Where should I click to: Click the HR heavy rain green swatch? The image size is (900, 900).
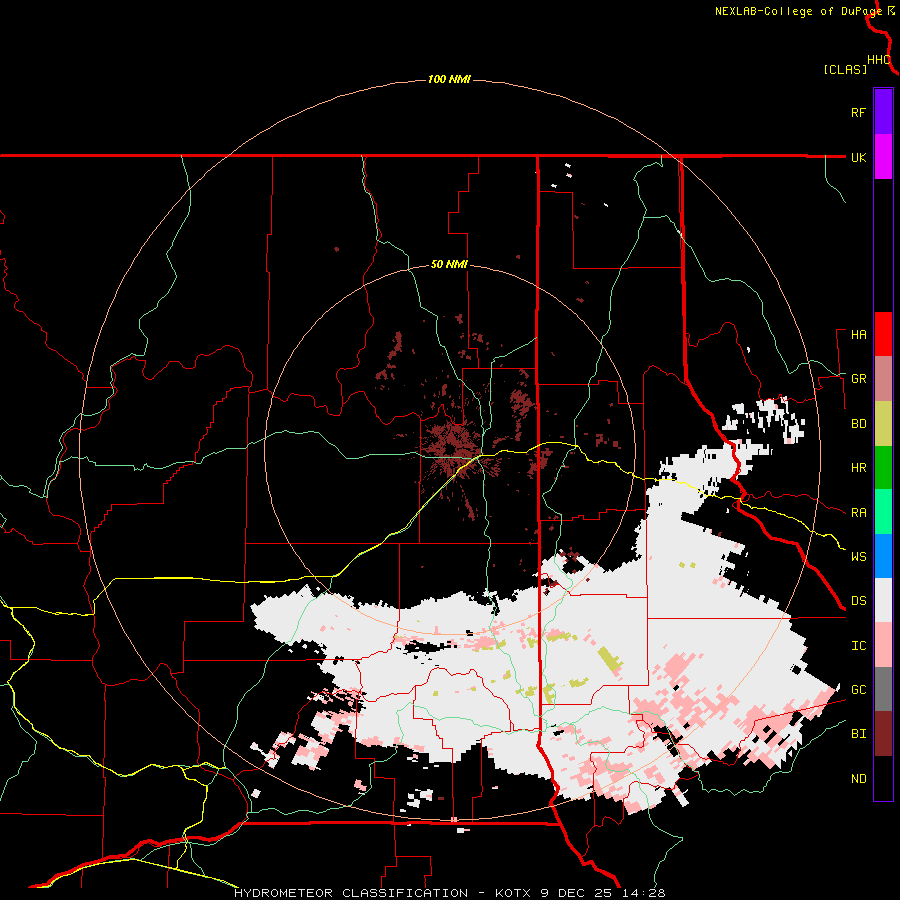coord(883,468)
